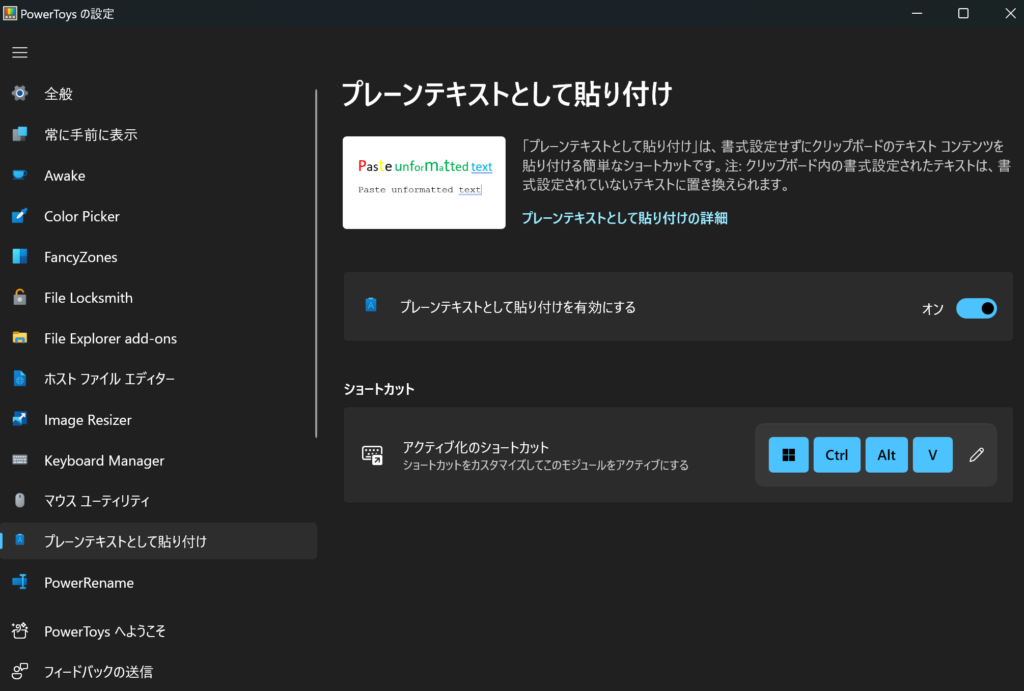
Task: Click the Color Picker eyedropper icon
Action: [x=20, y=216]
